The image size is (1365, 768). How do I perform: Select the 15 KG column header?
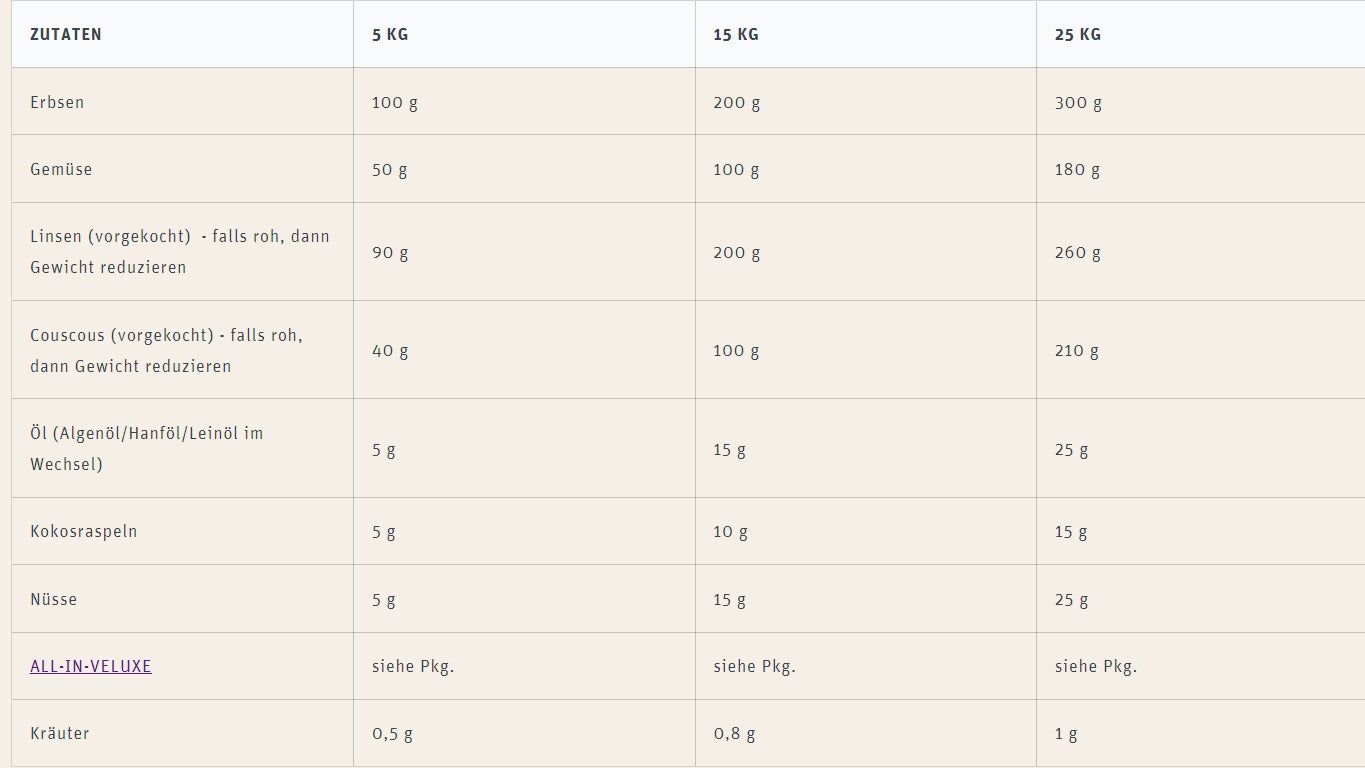point(736,34)
